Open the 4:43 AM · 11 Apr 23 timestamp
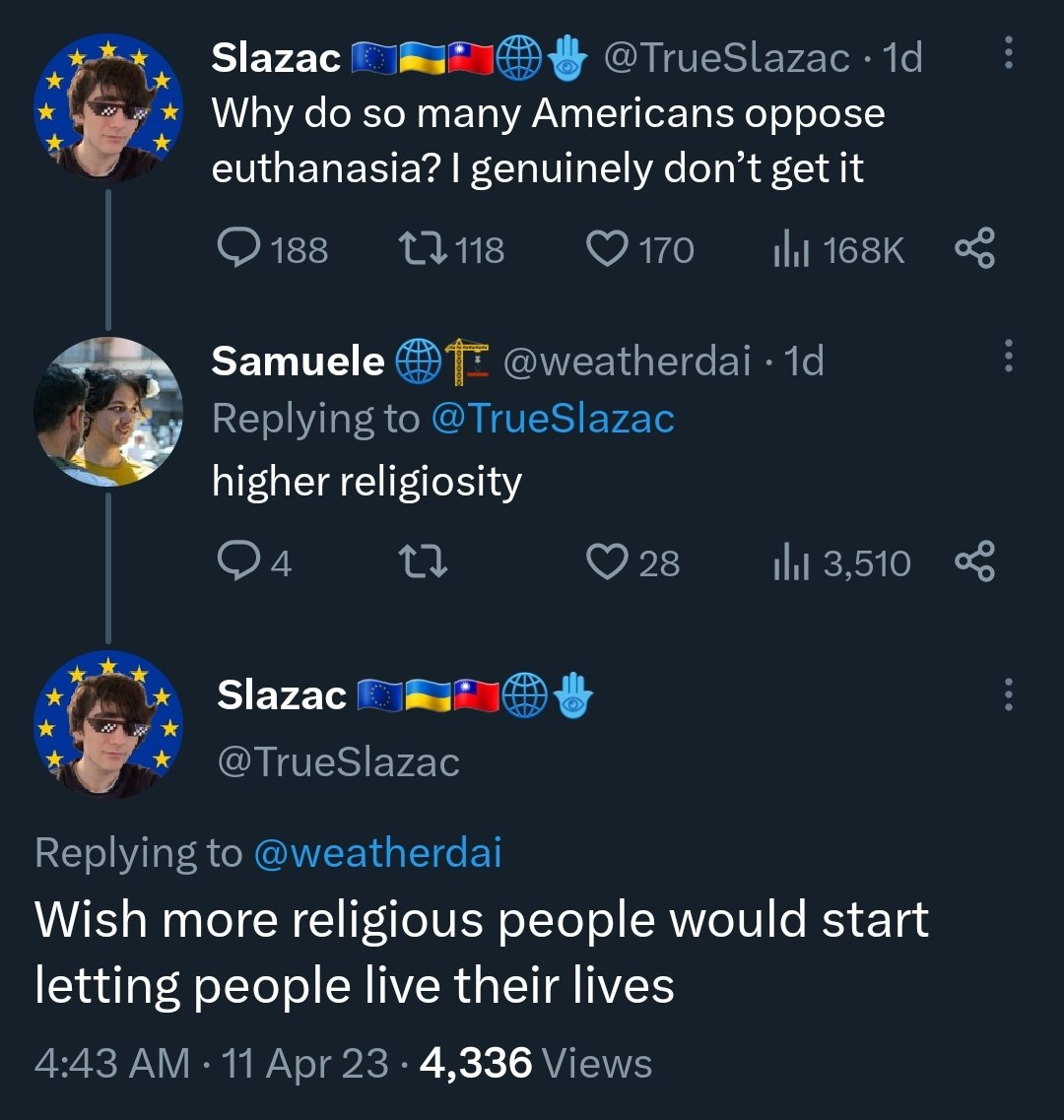The height and width of the screenshot is (1120, 1064). (211, 1064)
